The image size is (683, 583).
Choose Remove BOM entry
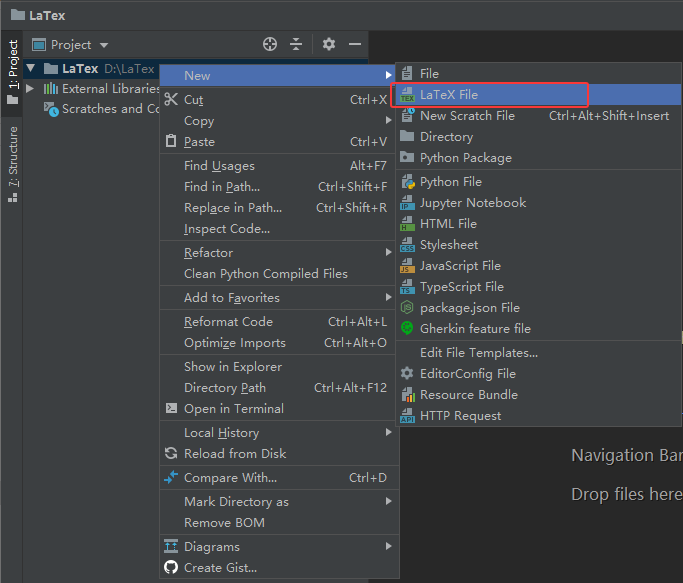click(277, 522)
